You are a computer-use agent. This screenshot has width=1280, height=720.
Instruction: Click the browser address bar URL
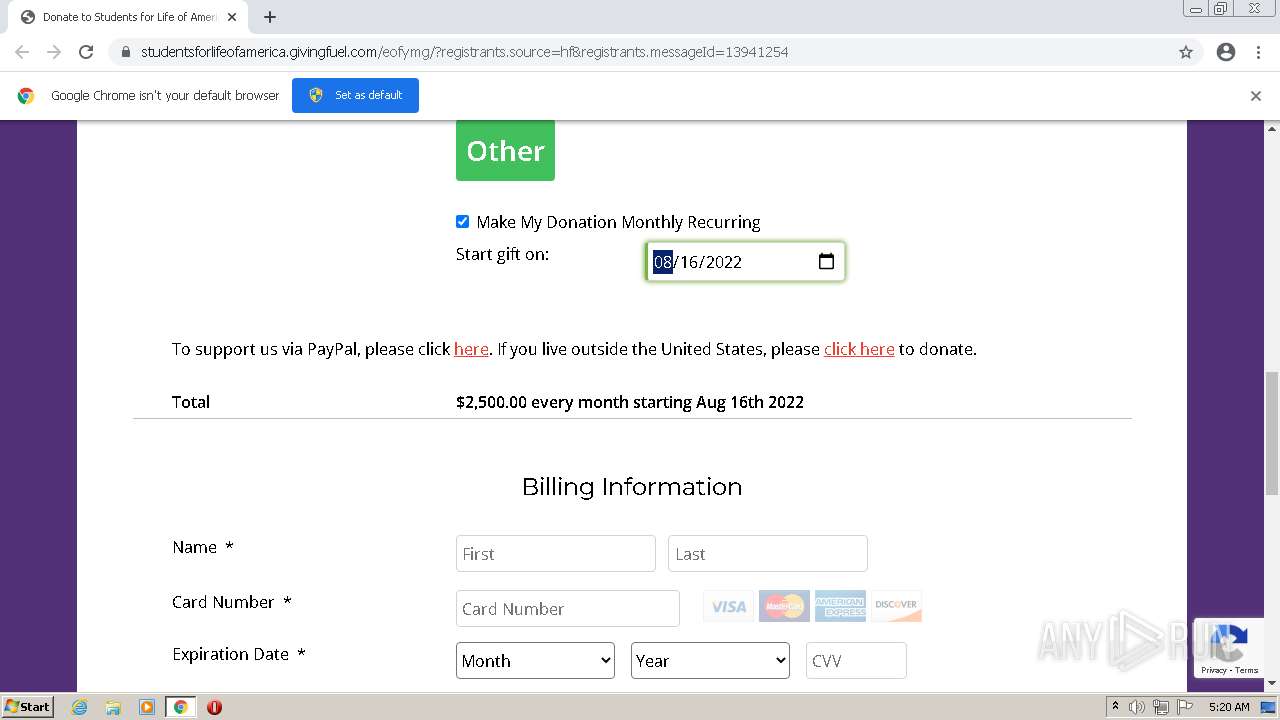[x=464, y=52]
